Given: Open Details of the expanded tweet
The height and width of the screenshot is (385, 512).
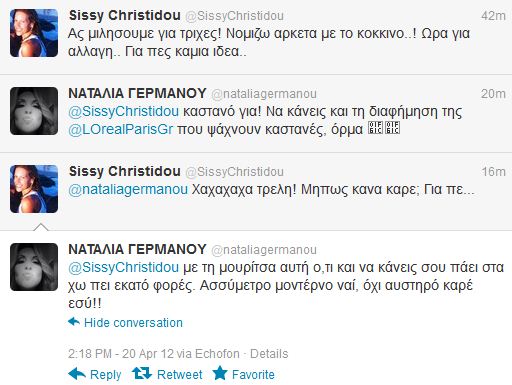Looking at the screenshot, I should pos(269,354).
